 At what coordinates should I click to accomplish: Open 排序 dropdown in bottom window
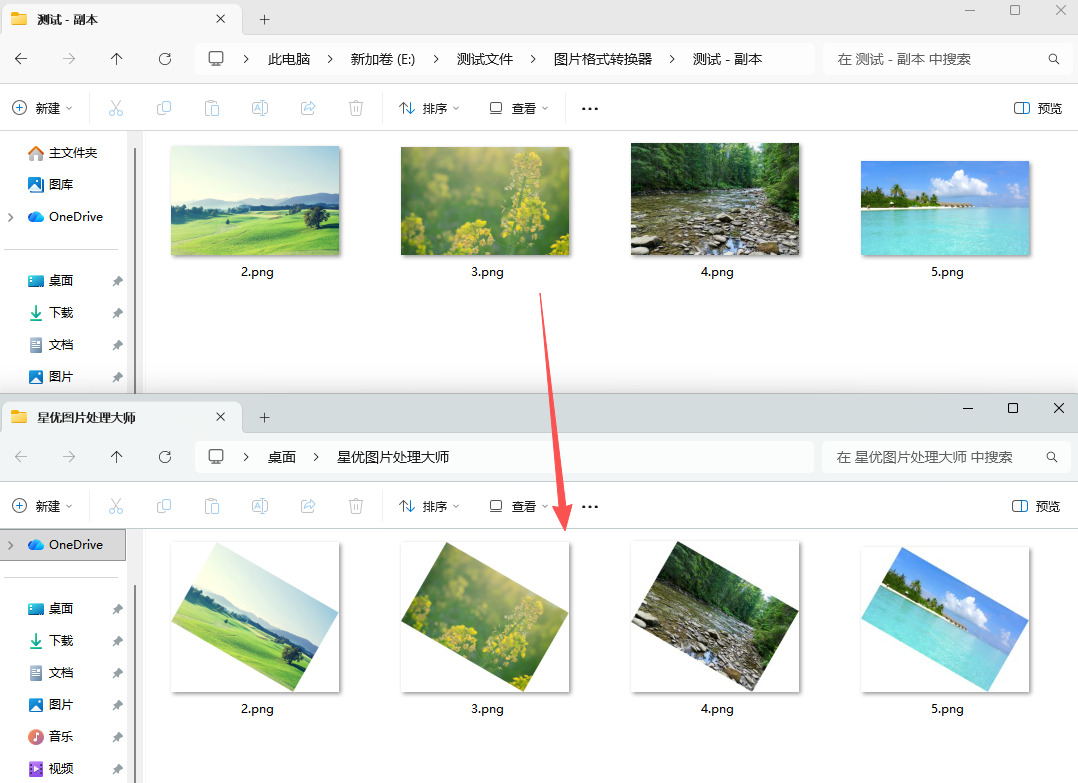(429, 506)
